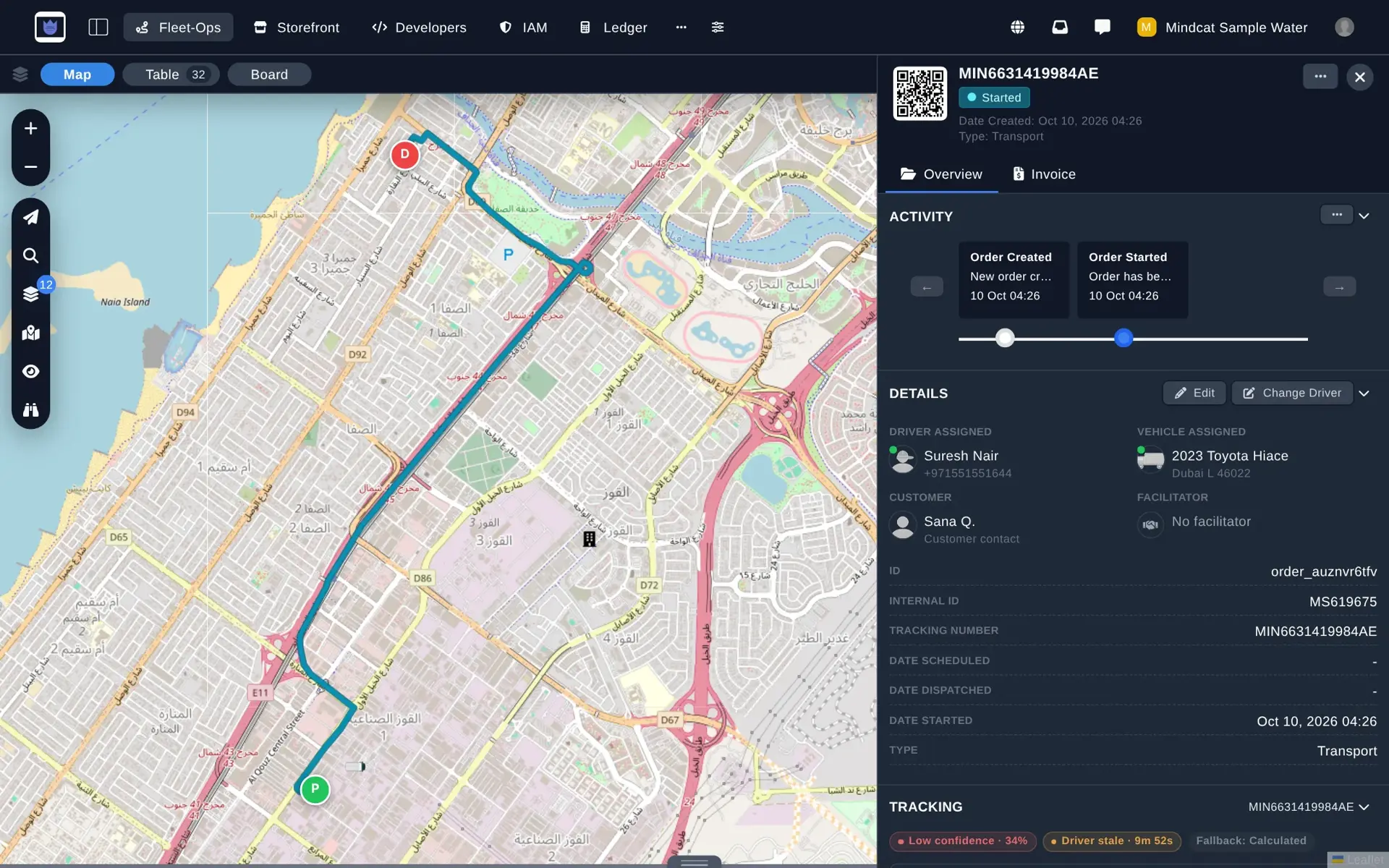Click the user avatar in top bar
Image resolution: width=1389 pixels, height=868 pixels.
pos(1344,27)
